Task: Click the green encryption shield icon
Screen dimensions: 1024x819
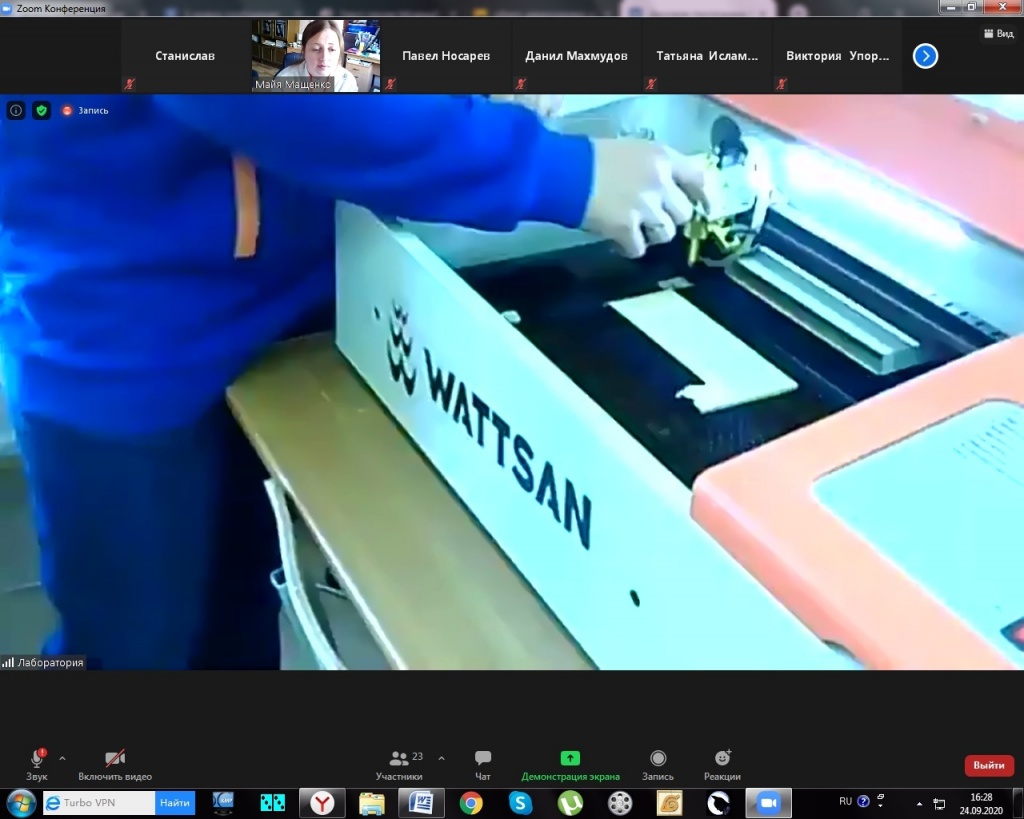Action: pyautogui.click(x=41, y=110)
